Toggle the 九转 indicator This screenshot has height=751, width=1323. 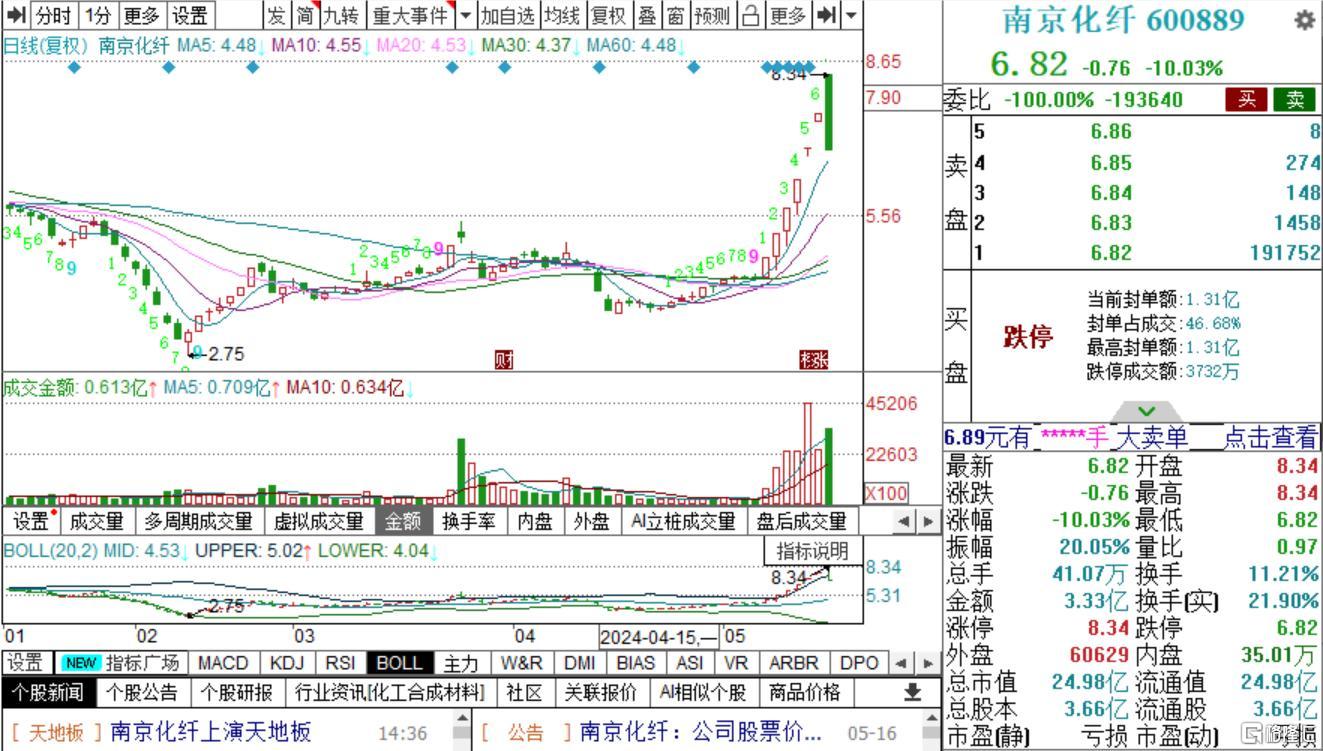point(340,15)
